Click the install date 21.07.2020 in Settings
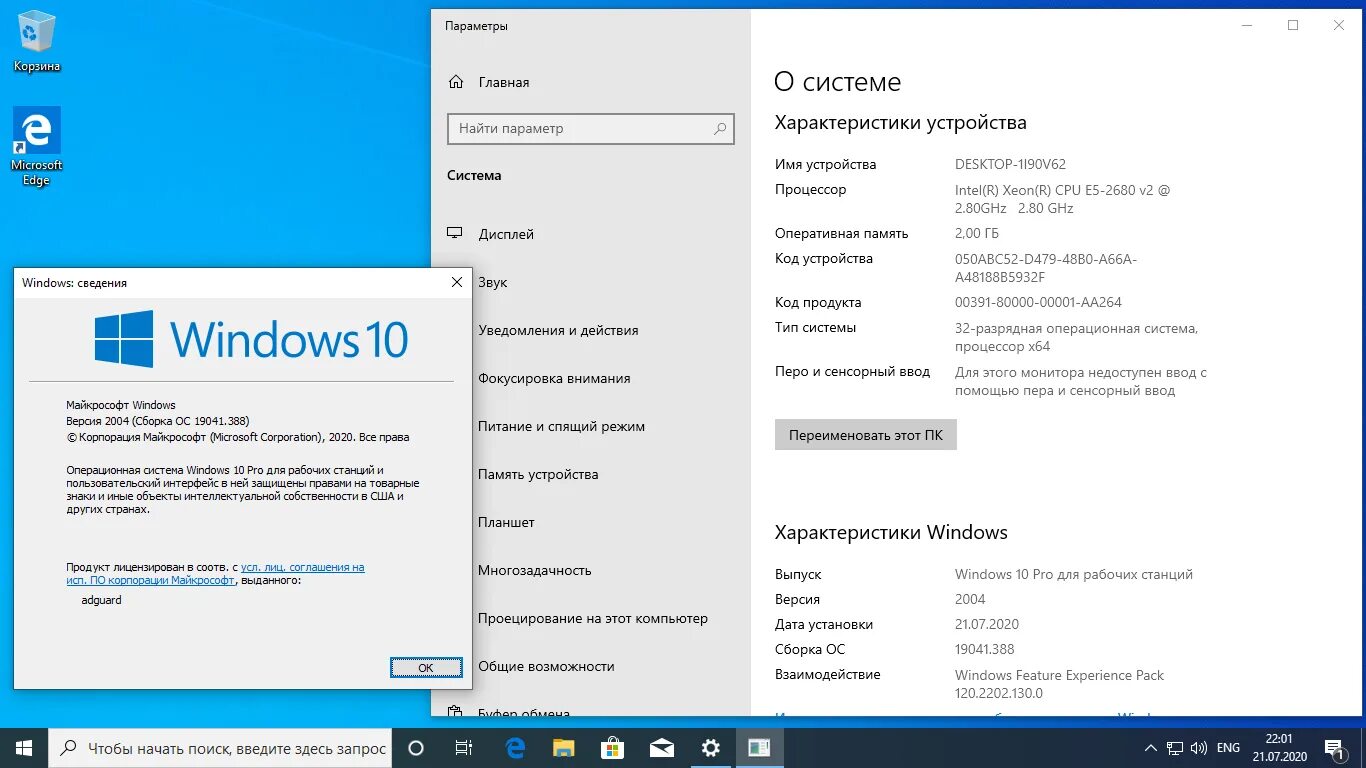This screenshot has height=768, width=1366. (x=987, y=624)
